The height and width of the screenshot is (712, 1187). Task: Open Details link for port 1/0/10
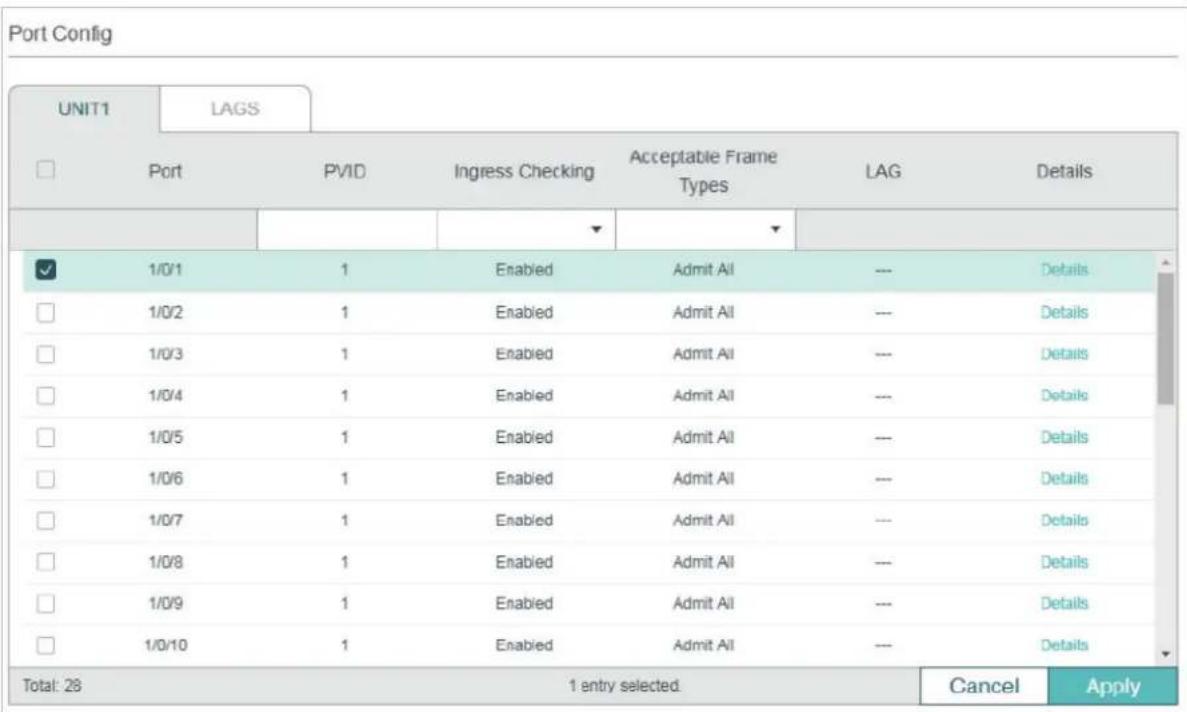1064,645
